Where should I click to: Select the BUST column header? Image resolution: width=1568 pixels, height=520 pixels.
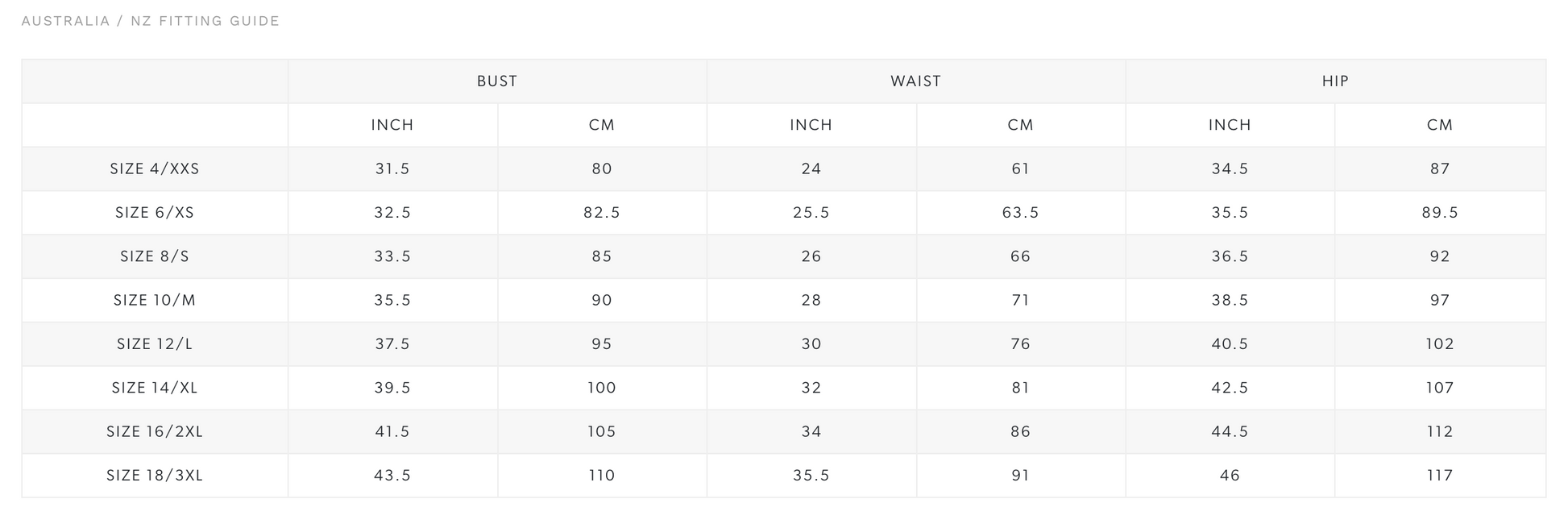(497, 81)
